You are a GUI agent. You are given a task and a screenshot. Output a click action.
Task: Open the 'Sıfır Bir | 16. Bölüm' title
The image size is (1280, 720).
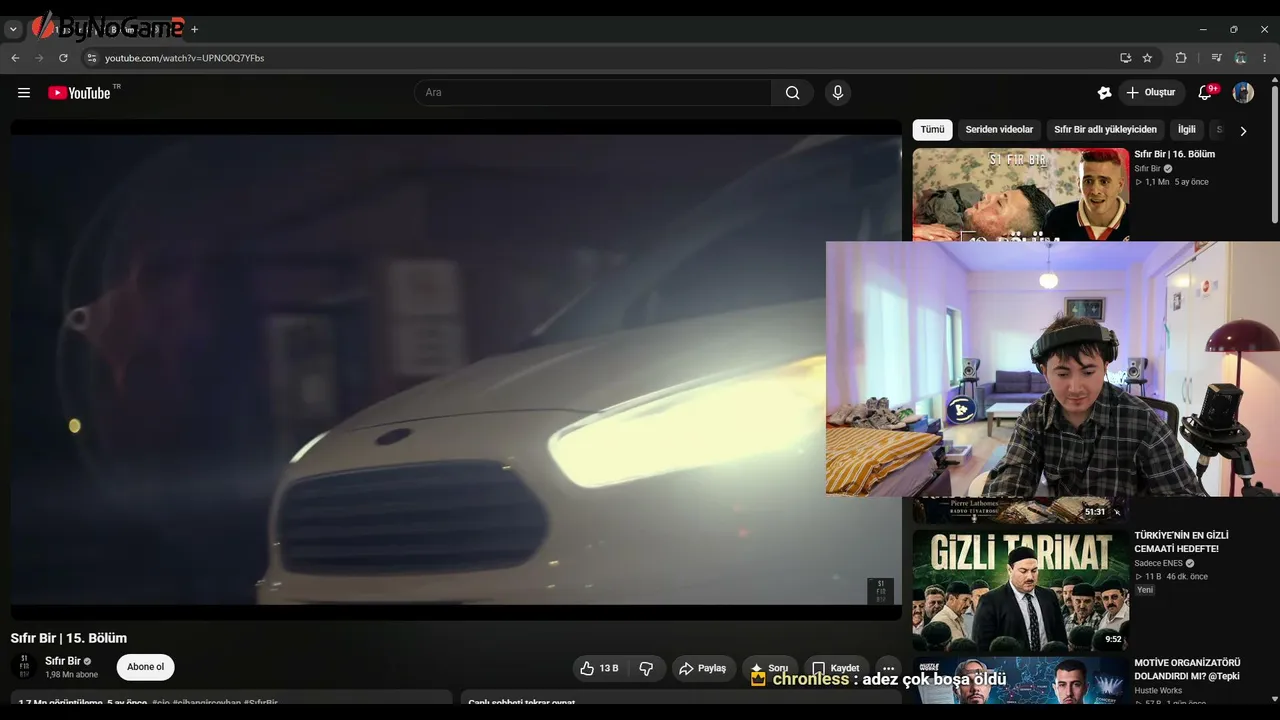(1174, 154)
